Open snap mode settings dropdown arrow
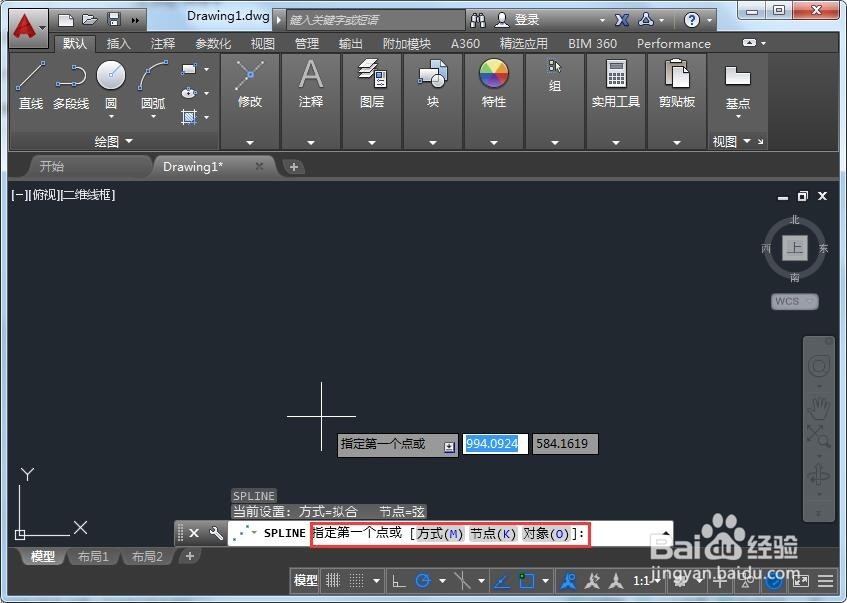847x603 pixels. click(x=377, y=581)
